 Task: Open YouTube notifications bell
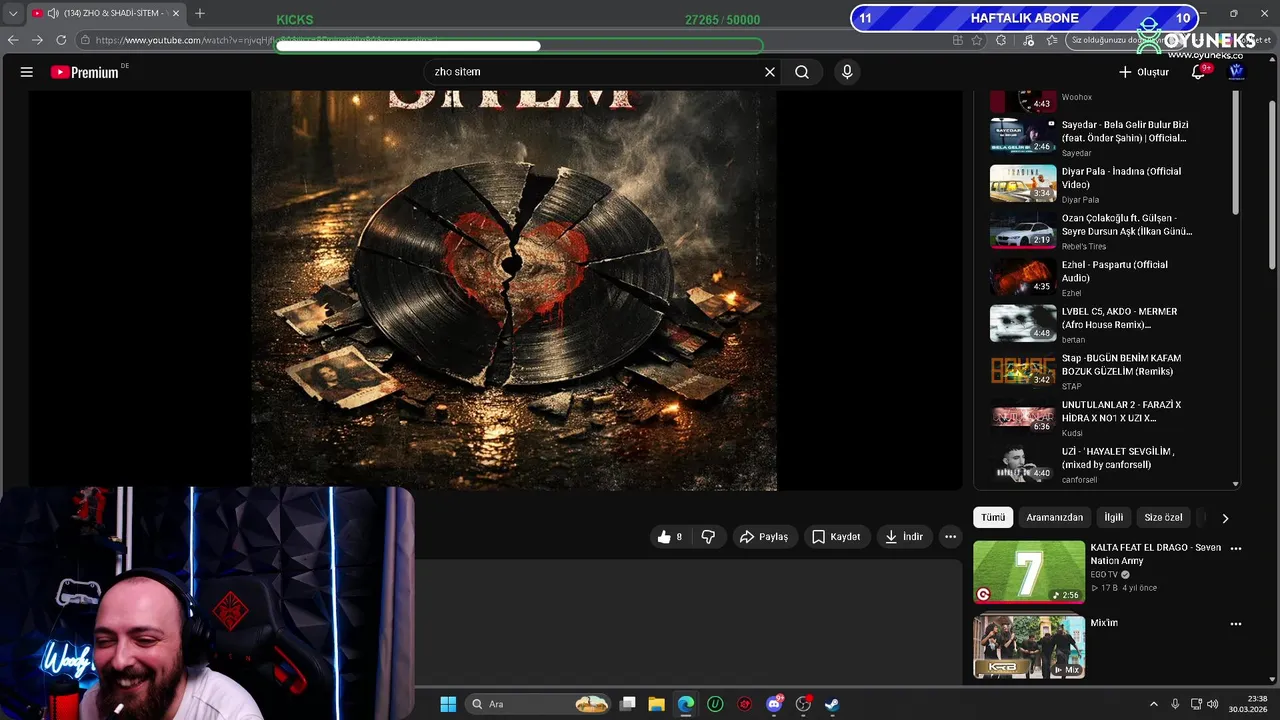point(1199,72)
